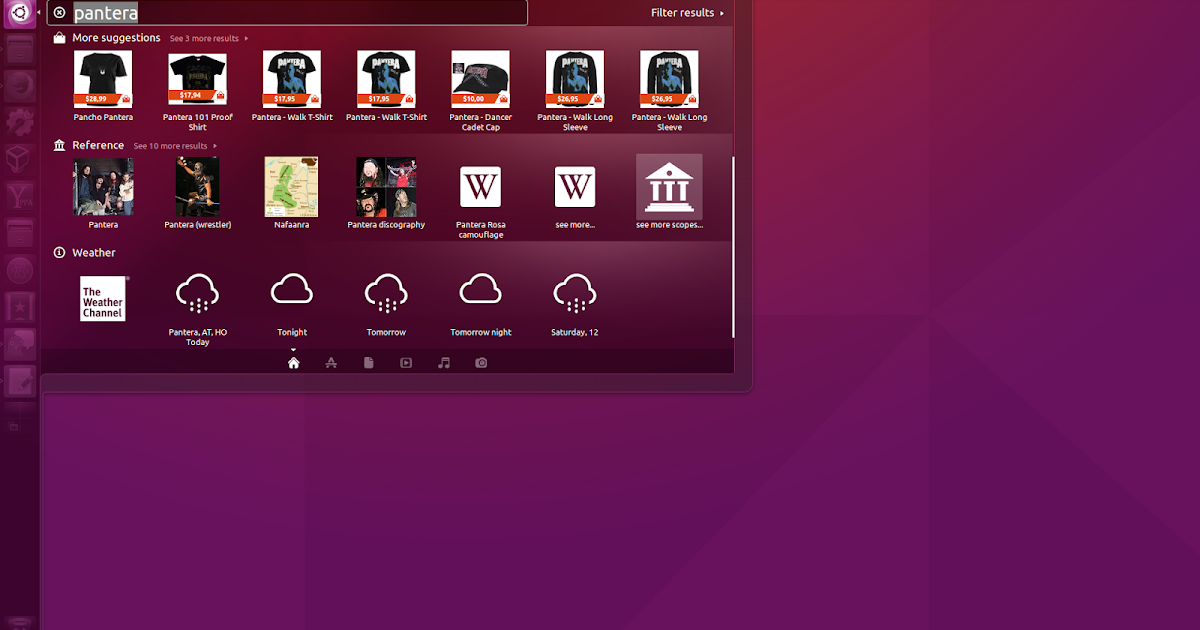The height and width of the screenshot is (630, 1200).
Task: Click the Wikipedia icon labeled 'see more...'
Action: (574, 186)
